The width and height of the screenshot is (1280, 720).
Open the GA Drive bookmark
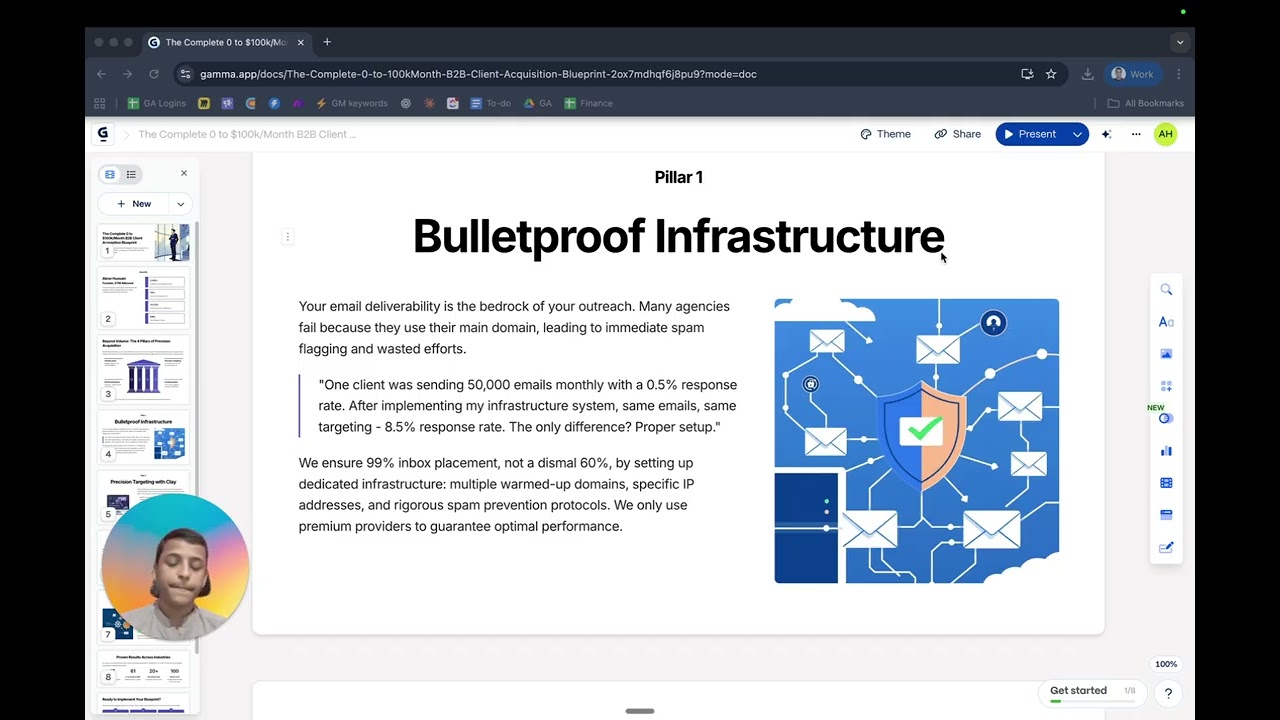(x=538, y=103)
